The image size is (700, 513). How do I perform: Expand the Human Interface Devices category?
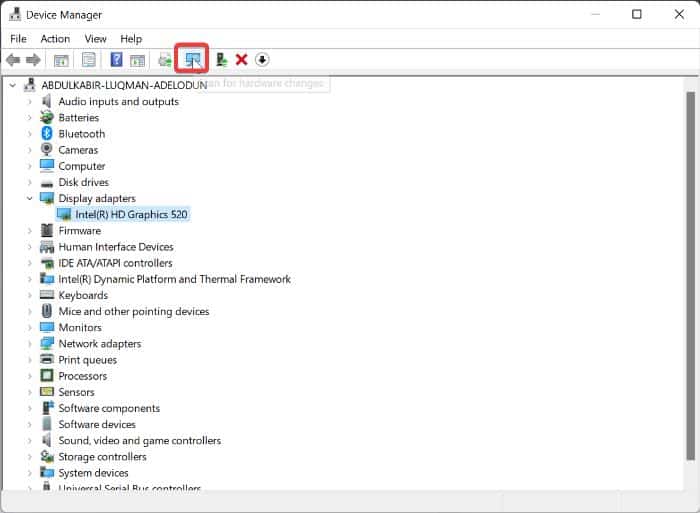click(30, 247)
